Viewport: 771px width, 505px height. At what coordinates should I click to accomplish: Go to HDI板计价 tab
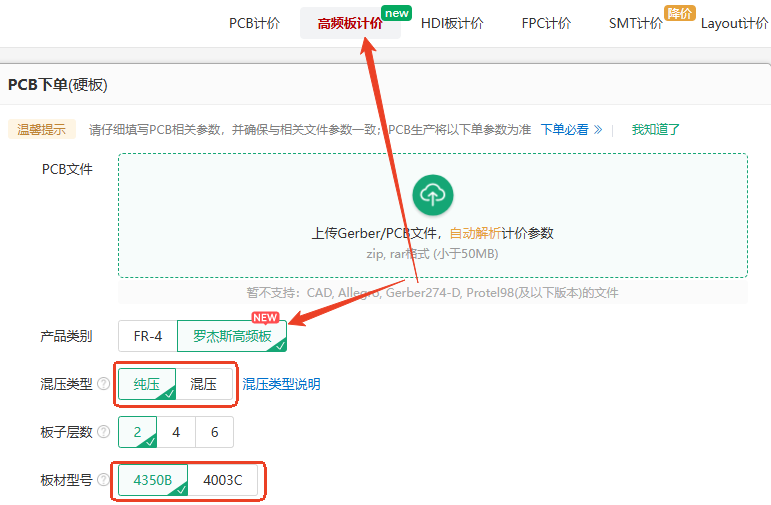coord(452,23)
